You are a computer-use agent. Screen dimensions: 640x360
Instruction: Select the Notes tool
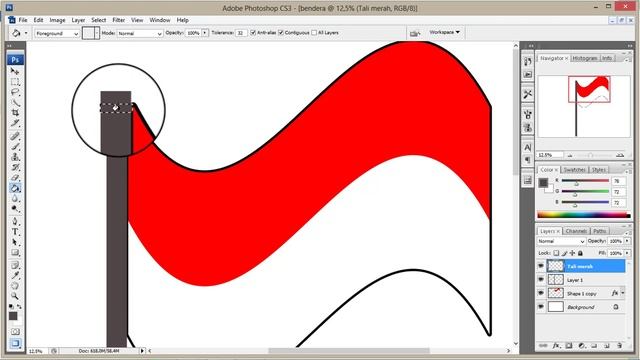pyautogui.click(x=15, y=265)
